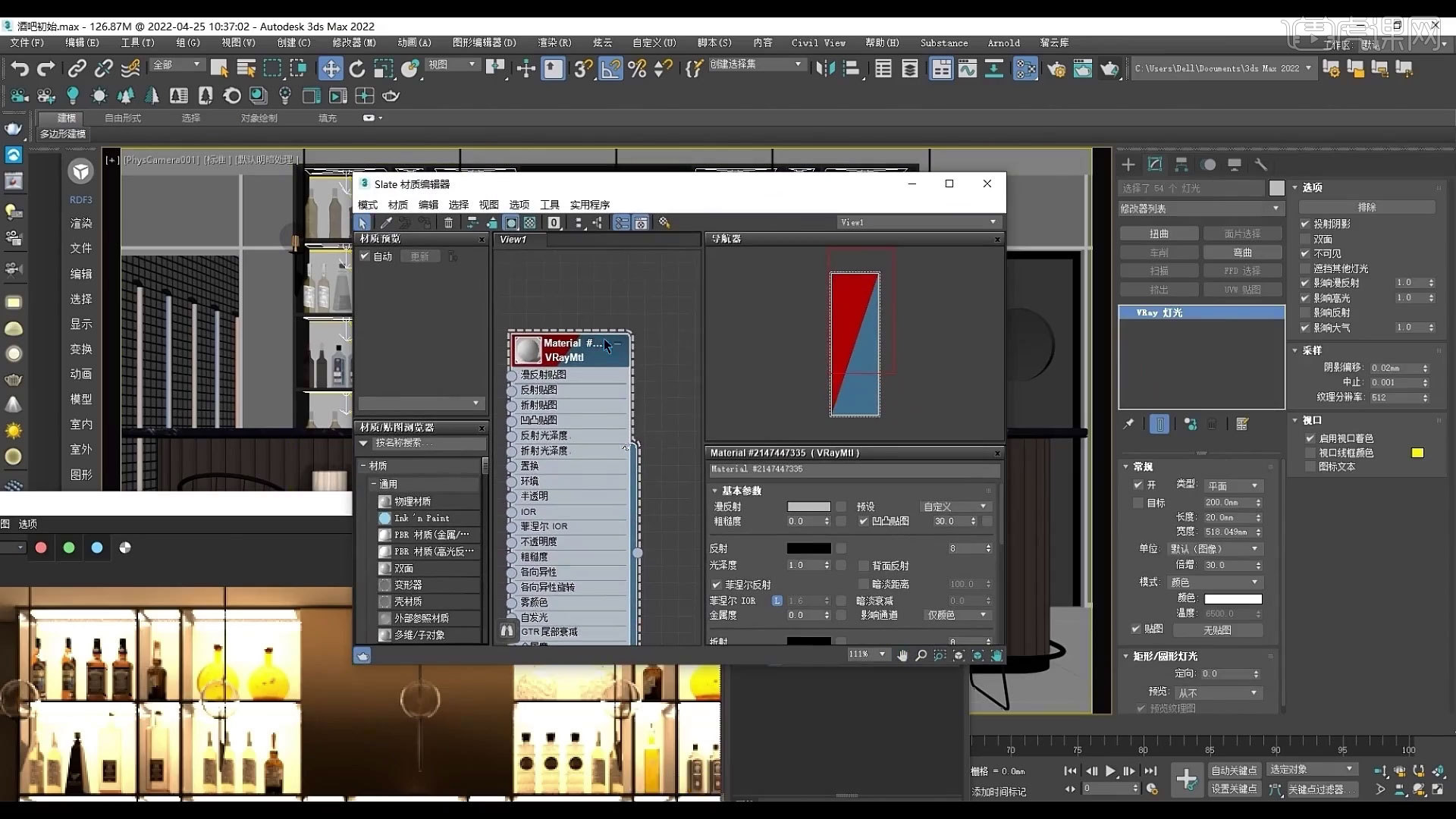Click the 弯曲 modifier button

[1243, 252]
